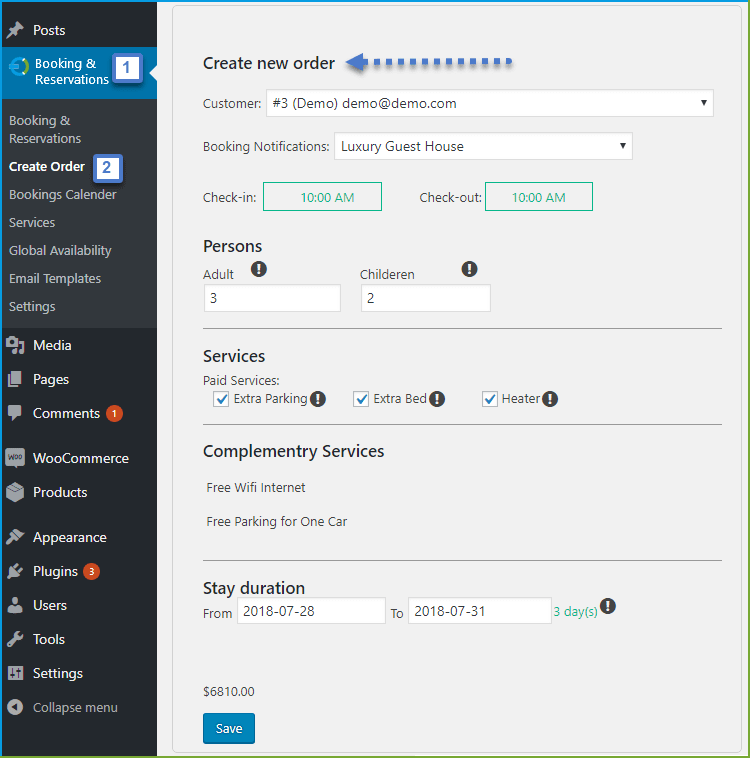Click info icon beside Heater
This screenshot has width=750, height=758.
(x=550, y=399)
